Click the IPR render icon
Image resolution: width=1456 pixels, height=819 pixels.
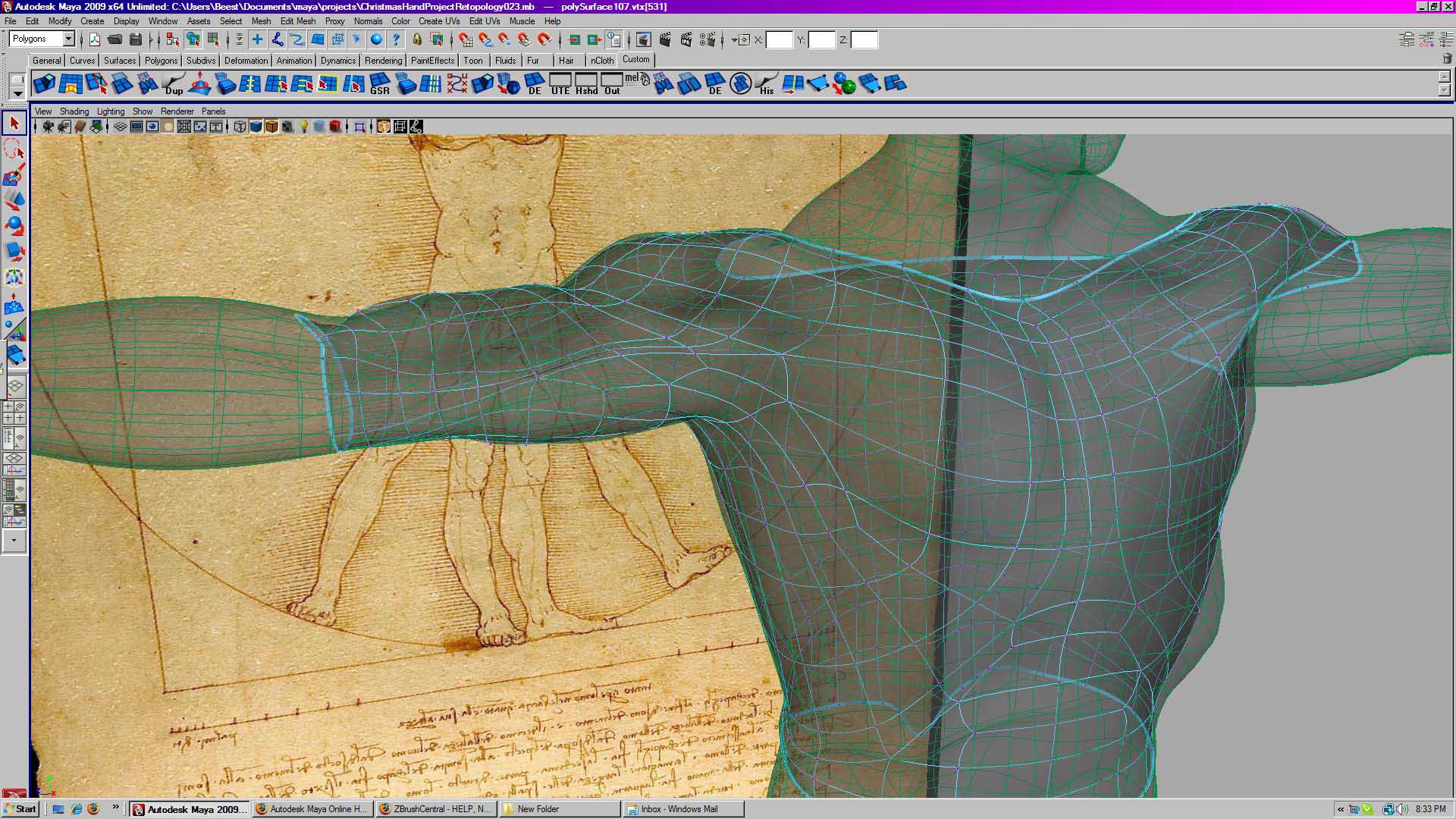click(x=686, y=39)
